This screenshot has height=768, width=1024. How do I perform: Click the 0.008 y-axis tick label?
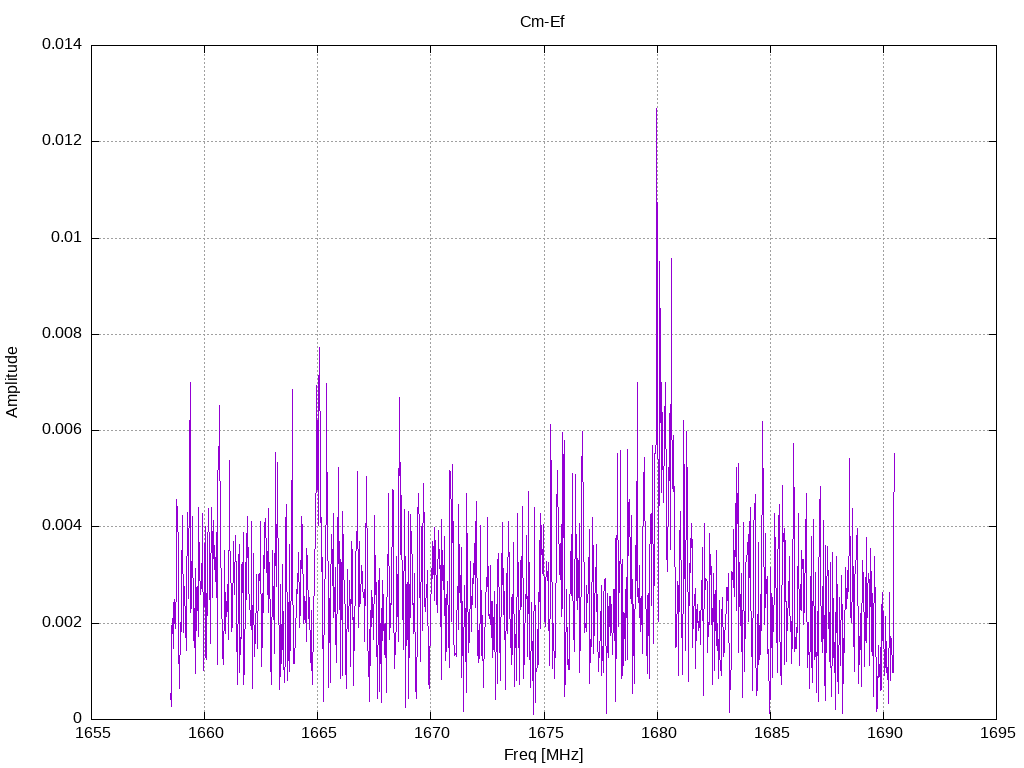[62, 333]
